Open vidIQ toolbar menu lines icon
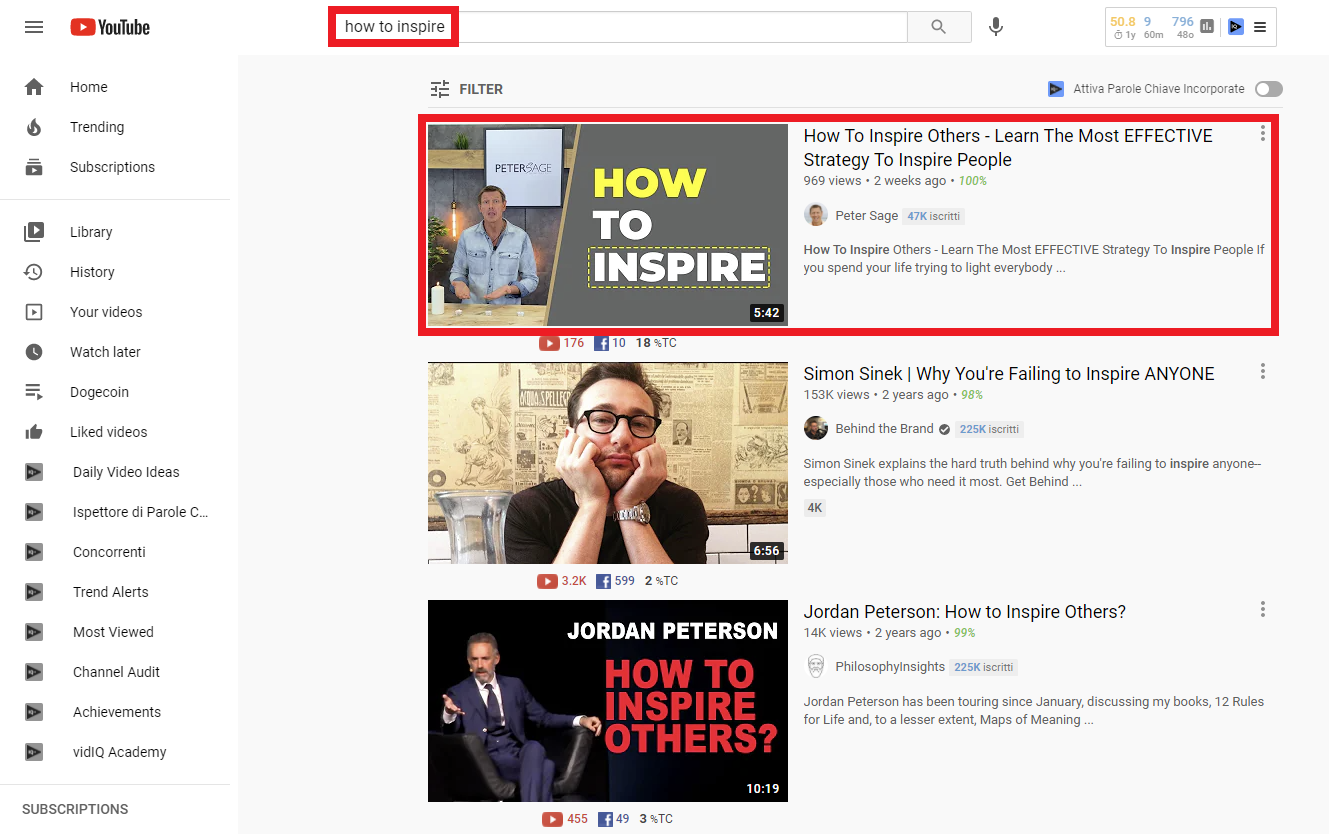 coord(1260,27)
